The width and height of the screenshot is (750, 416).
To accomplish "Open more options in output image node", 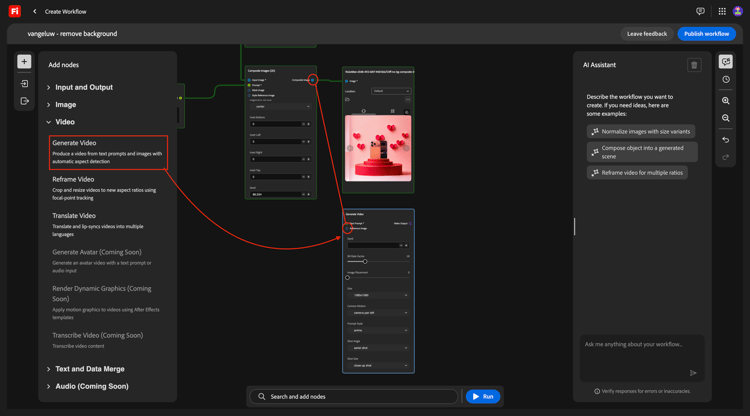I will (408, 99).
